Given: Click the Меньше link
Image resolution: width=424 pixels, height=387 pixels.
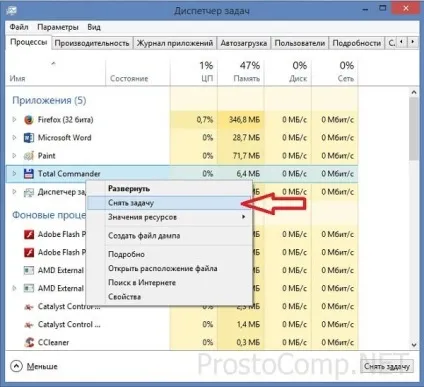Looking at the screenshot, I should pos(42,367).
